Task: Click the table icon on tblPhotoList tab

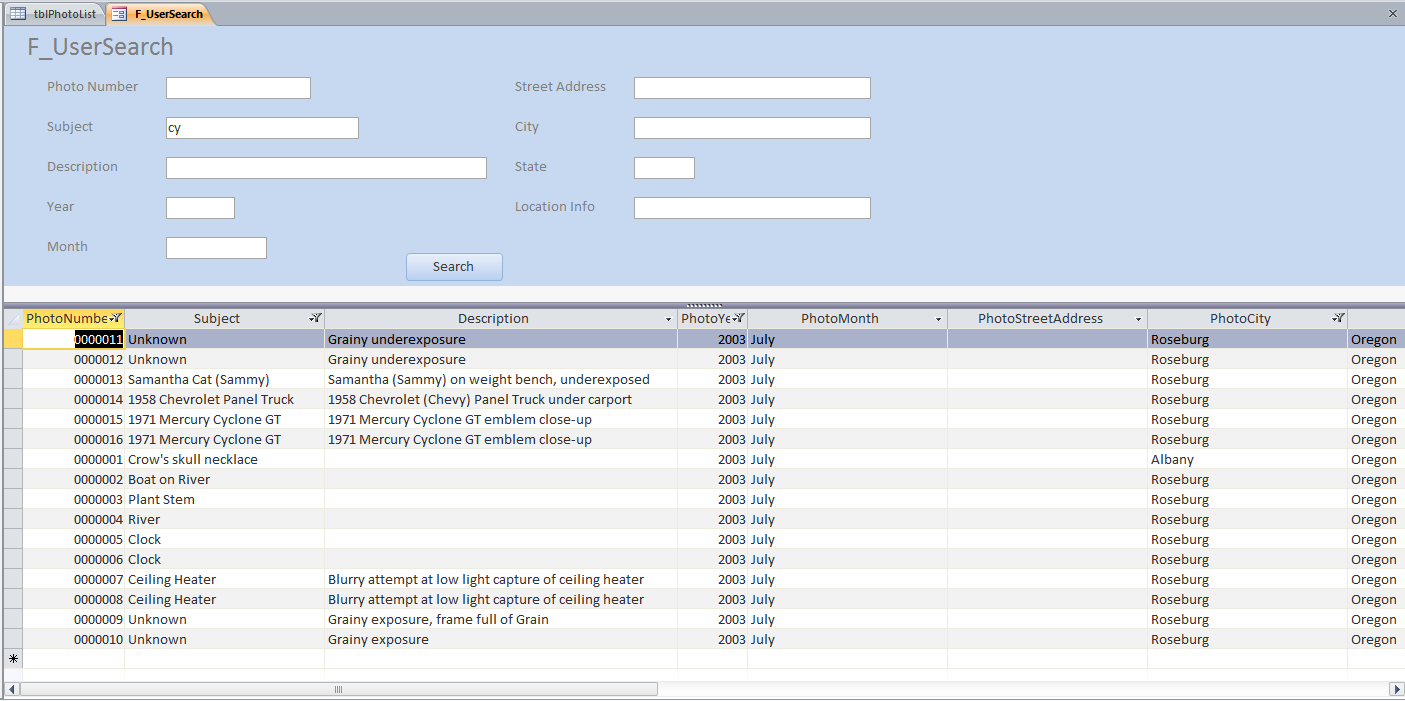Action: point(18,14)
